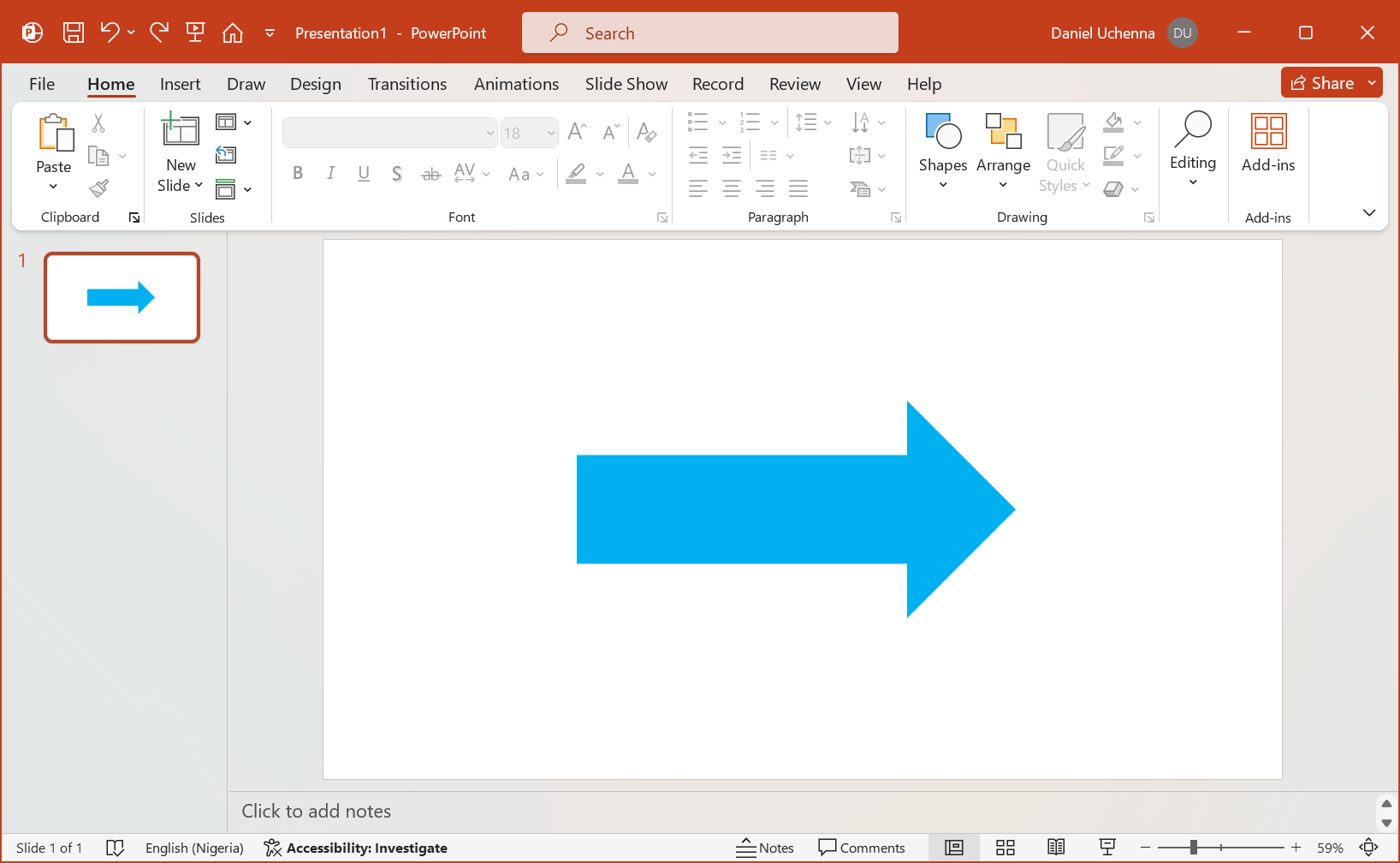Expand the Paste options dropdown
The width and height of the screenshot is (1400, 863).
pyautogui.click(x=53, y=187)
